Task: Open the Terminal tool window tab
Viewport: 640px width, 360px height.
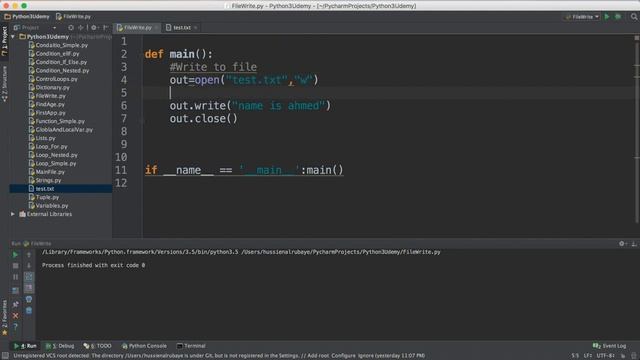Action: pos(191,346)
